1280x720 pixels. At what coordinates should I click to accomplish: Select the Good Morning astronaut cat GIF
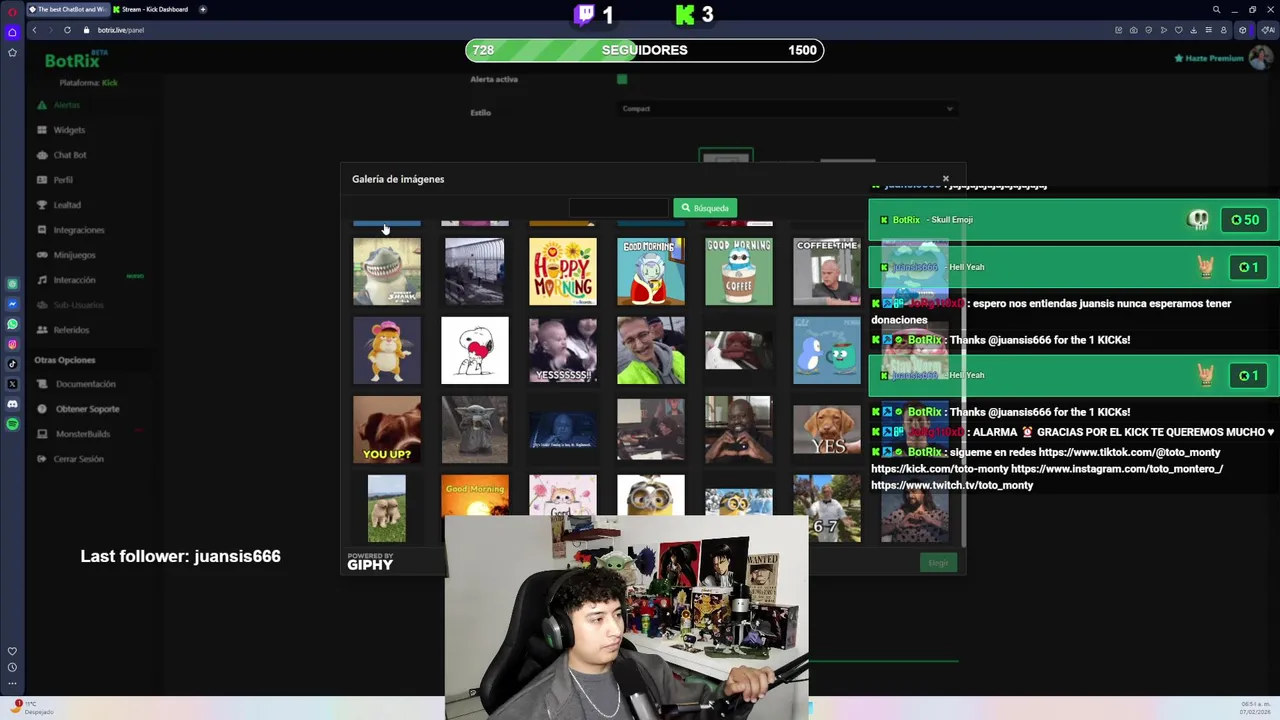(x=651, y=271)
